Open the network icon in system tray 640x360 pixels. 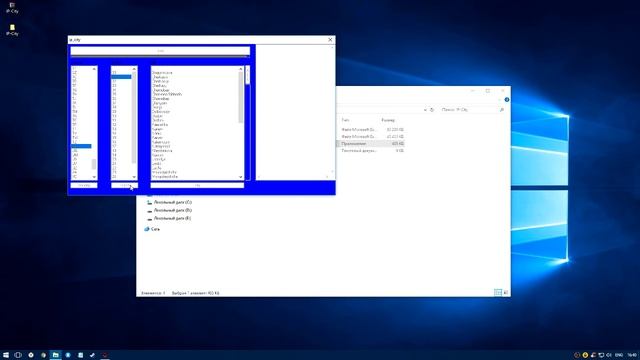601,355
